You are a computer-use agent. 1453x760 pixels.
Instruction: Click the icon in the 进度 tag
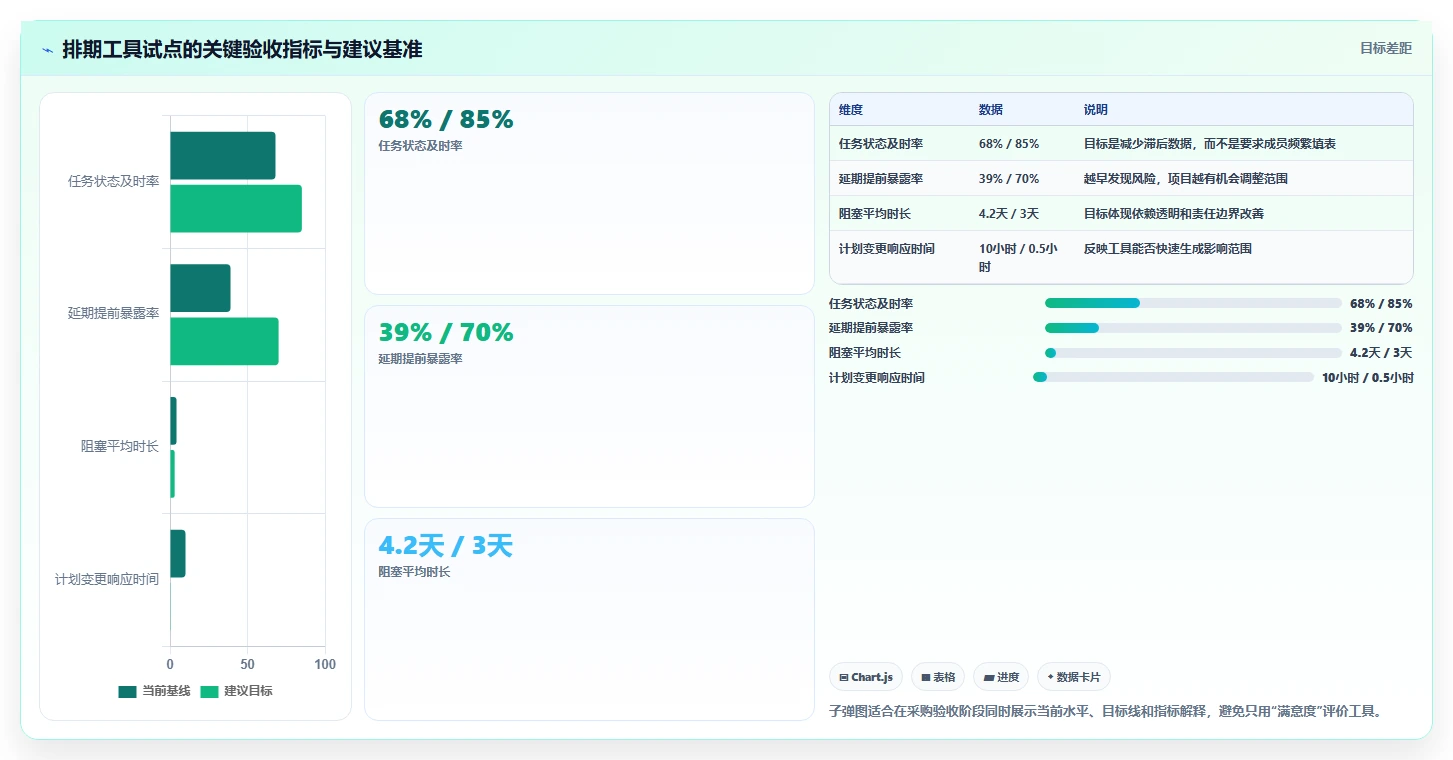tap(989, 677)
